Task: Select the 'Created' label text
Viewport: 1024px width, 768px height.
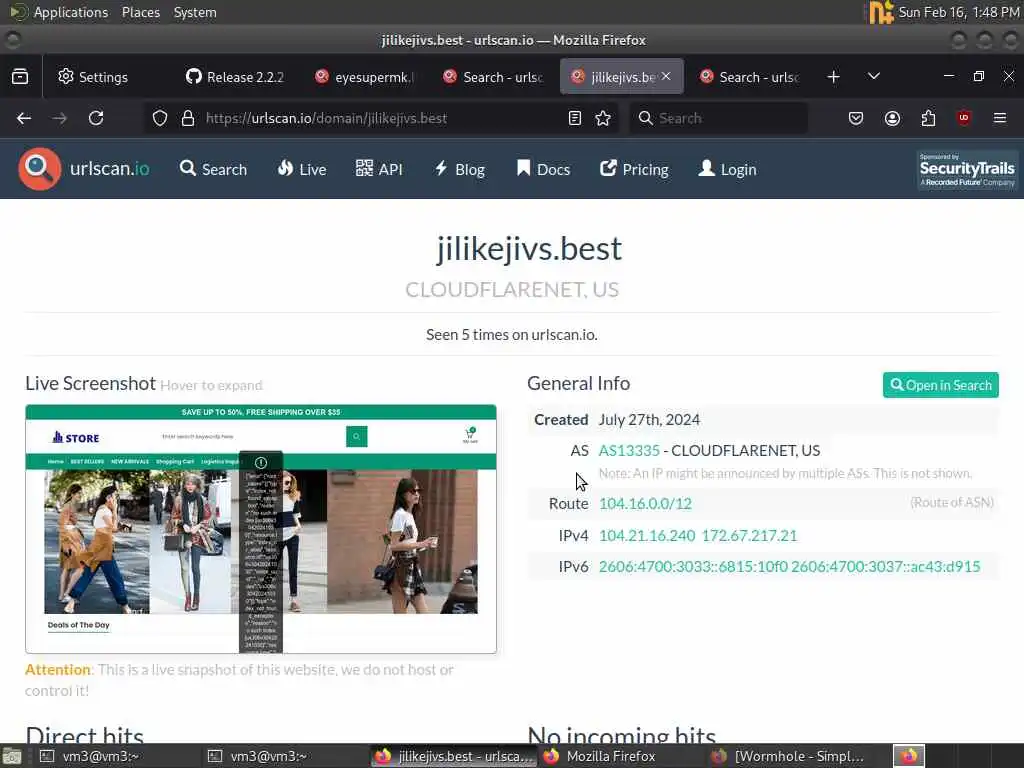Action: pos(561,420)
